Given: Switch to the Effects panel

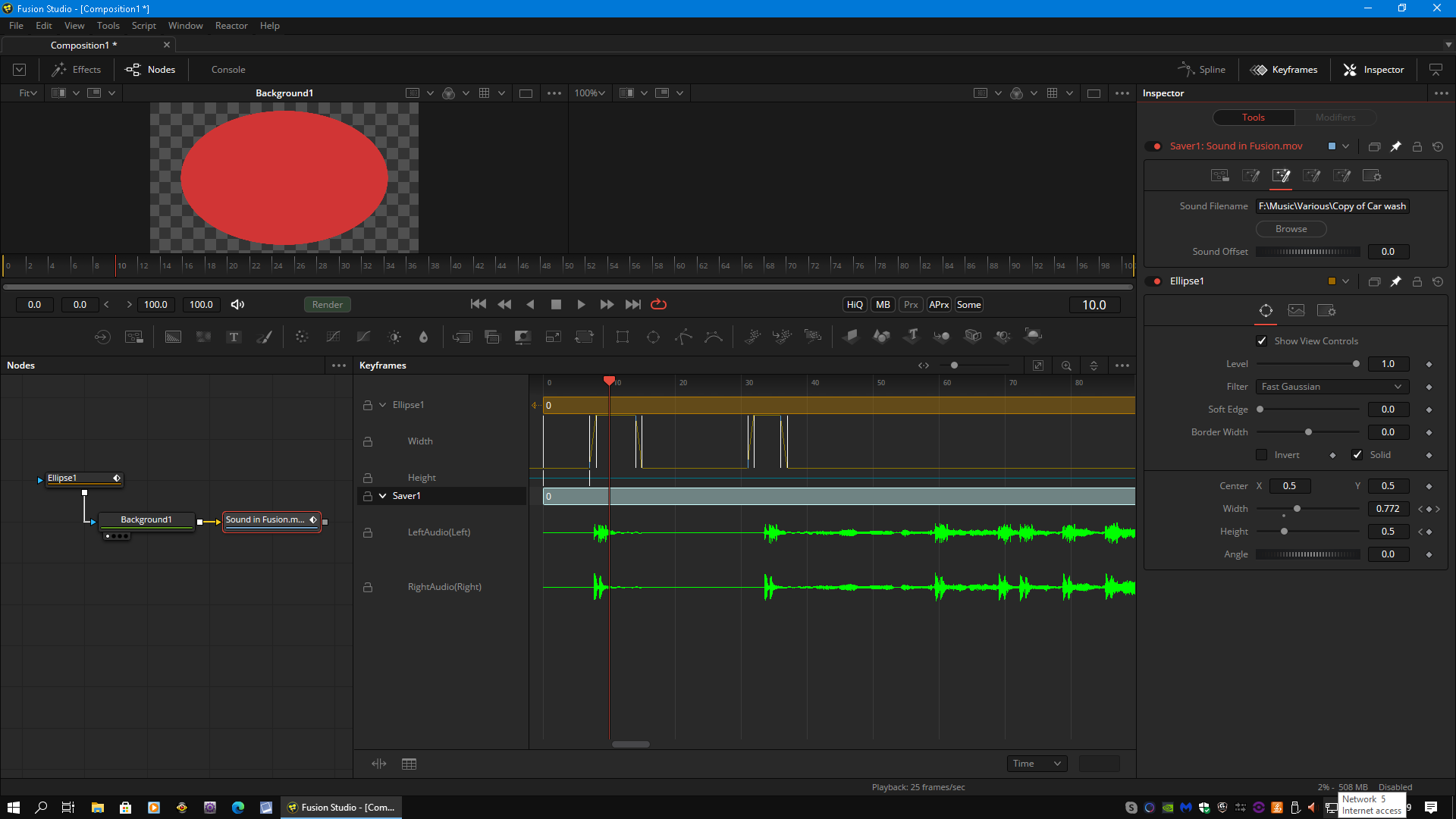Looking at the screenshot, I should [78, 69].
